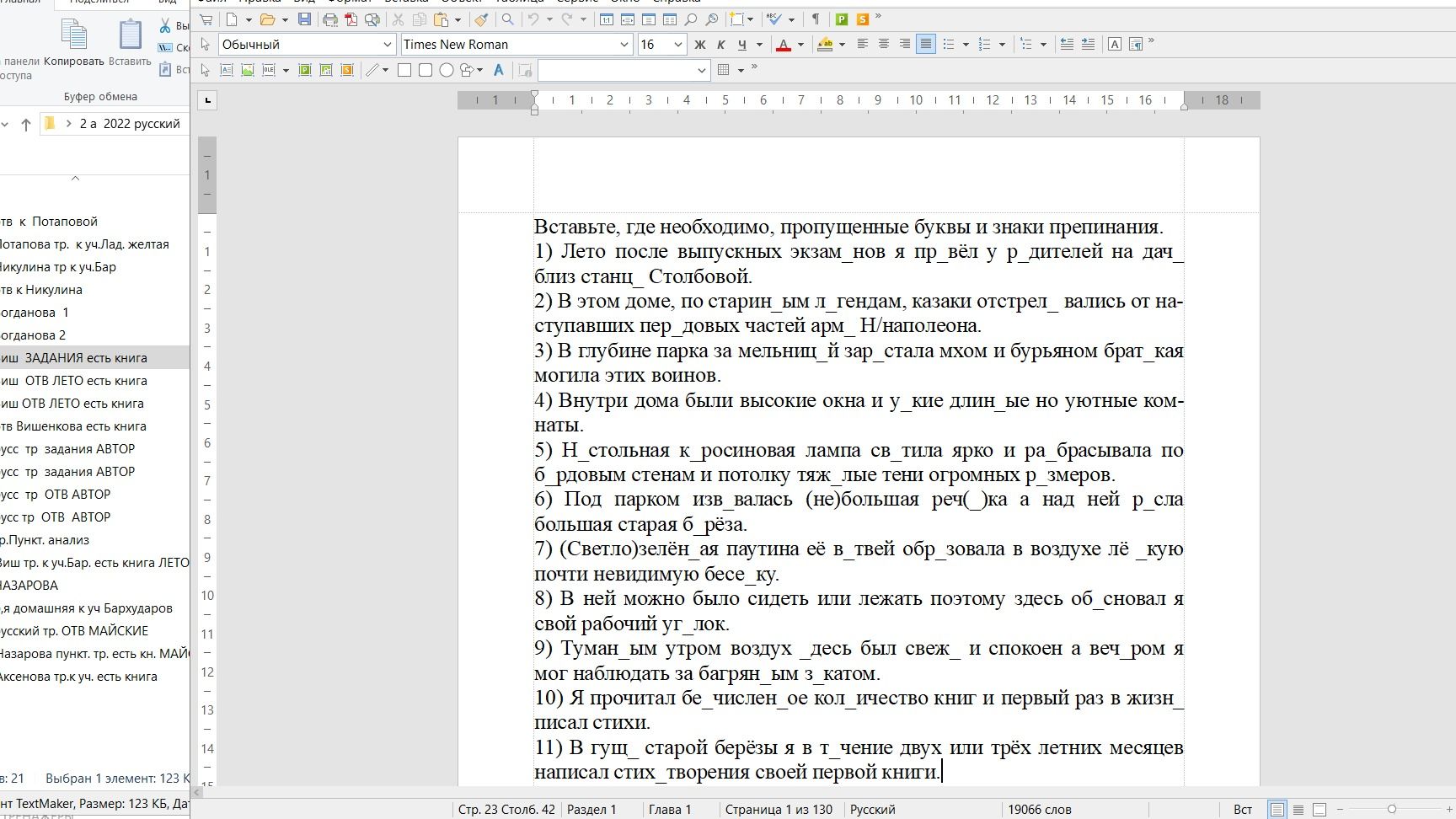Draw a rectangle shape
Image resolution: width=1456 pixels, height=819 pixels.
click(404, 70)
